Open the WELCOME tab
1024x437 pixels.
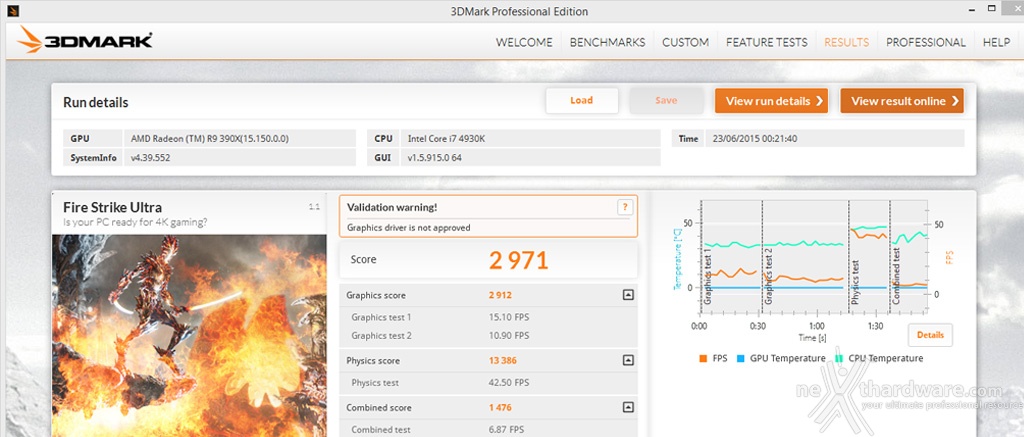click(524, 42)
